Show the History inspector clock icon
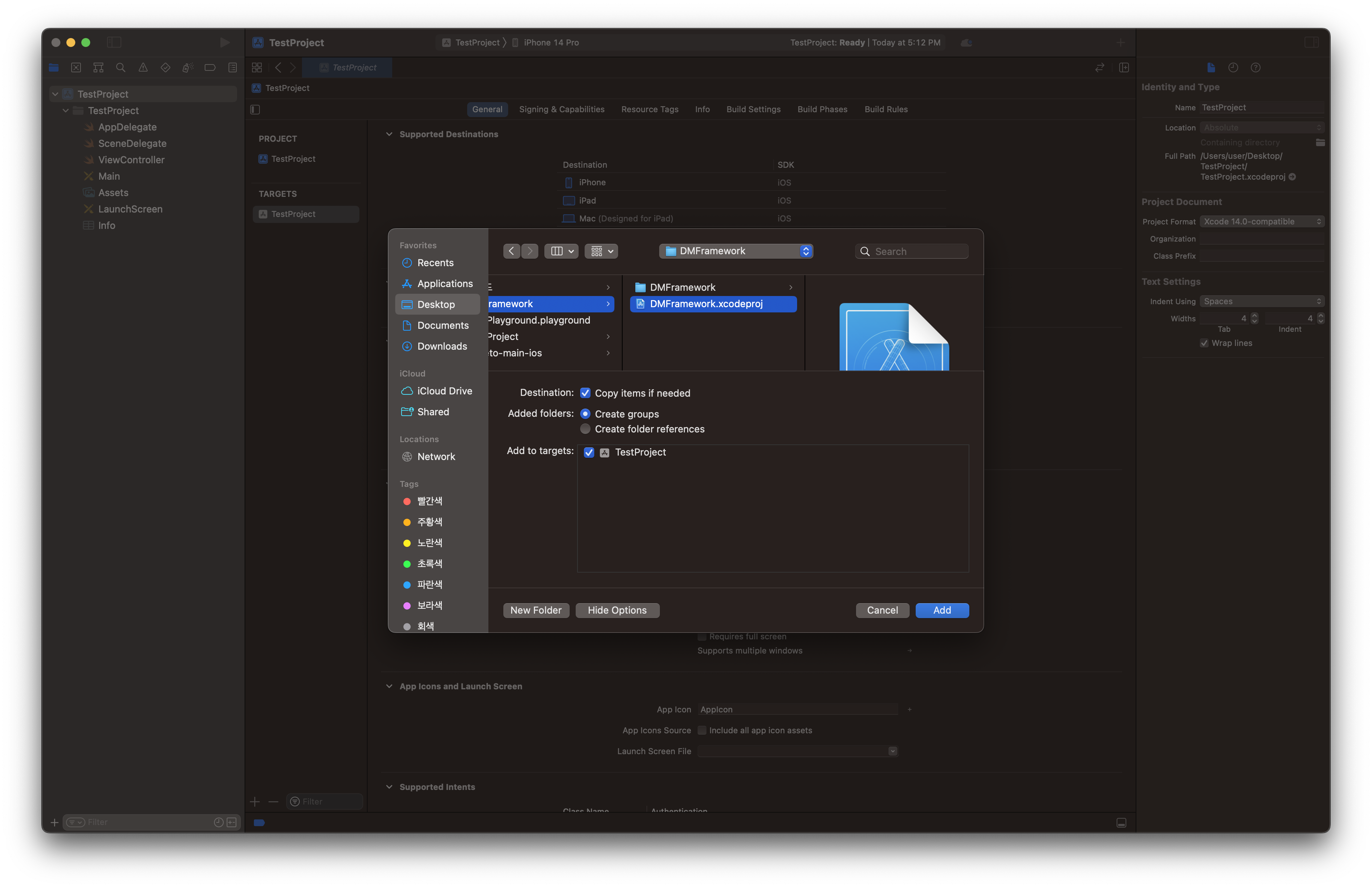The height and width of the screenshot is (888, 1372). point(1233,67)
